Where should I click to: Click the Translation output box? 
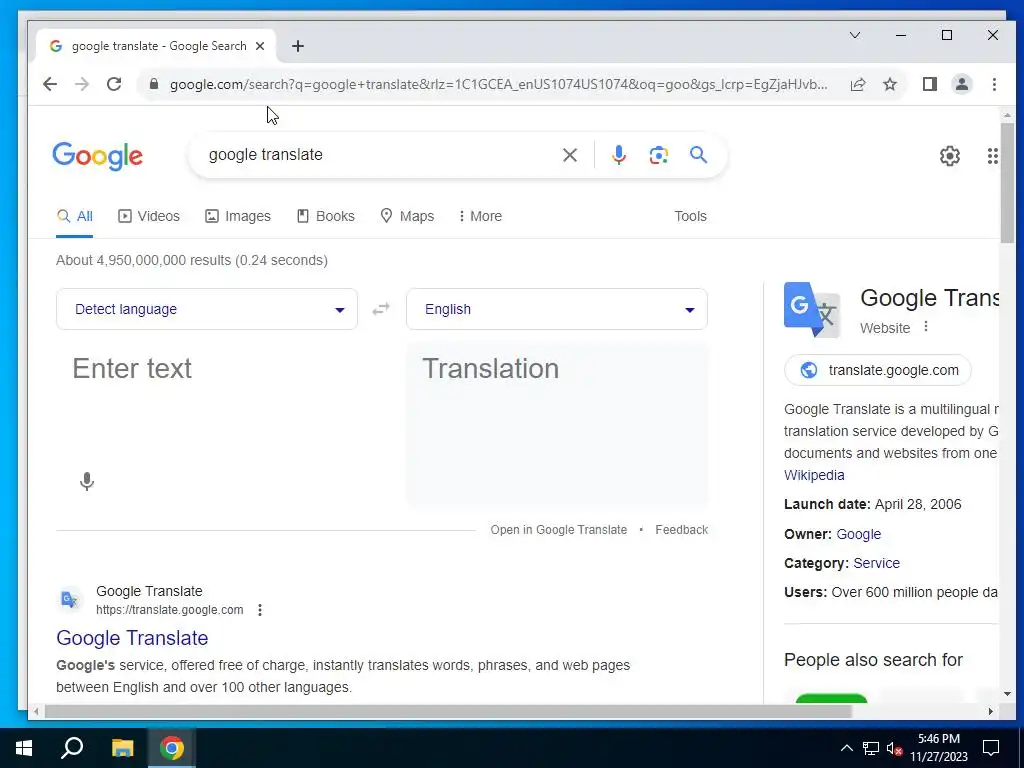click(x=557, y=424)
